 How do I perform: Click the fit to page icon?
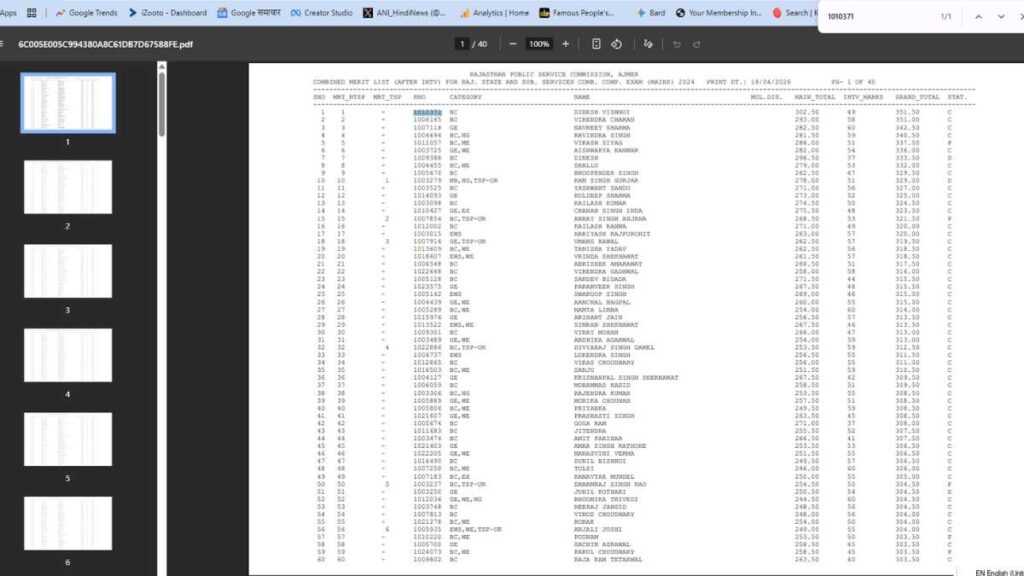(596, 44)
